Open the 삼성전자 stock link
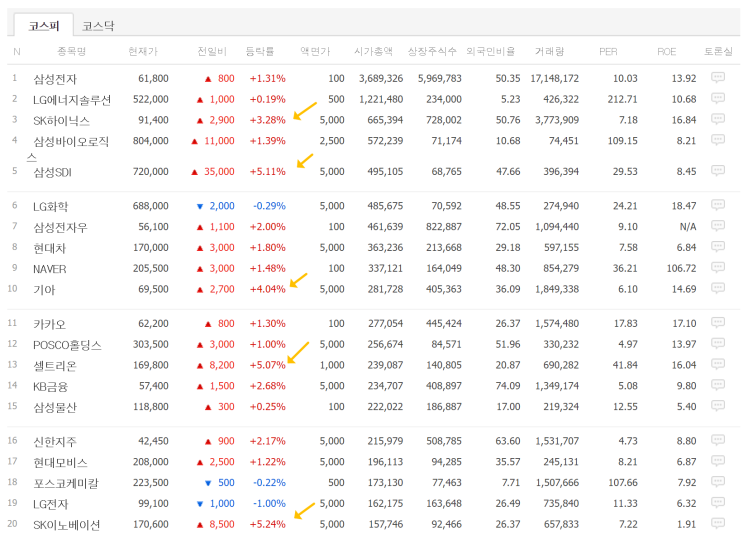 (x=55, y=79)
